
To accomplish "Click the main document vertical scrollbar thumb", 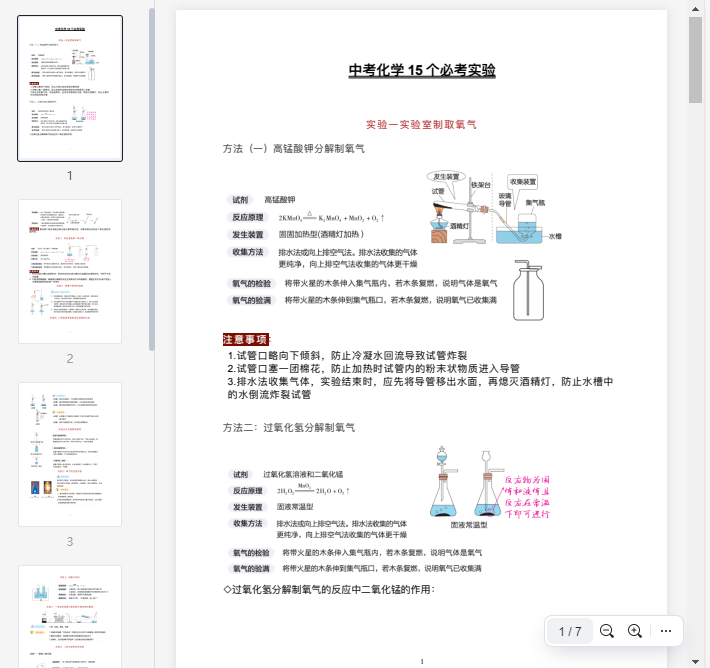I will (x=695, y=60).
